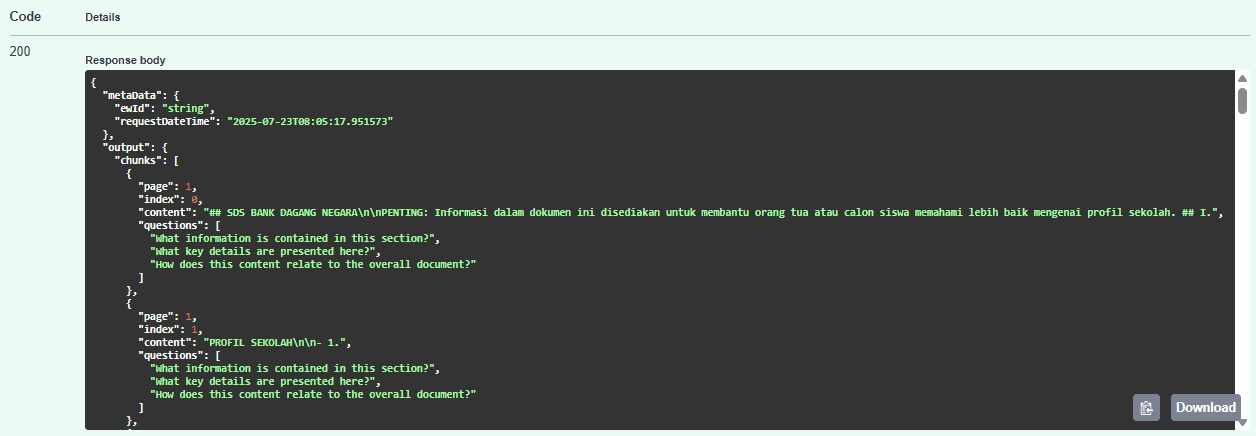The width and height of the screenshot is (1256, 436).
Task: Click the "chunks" array key
Action: 141,160
